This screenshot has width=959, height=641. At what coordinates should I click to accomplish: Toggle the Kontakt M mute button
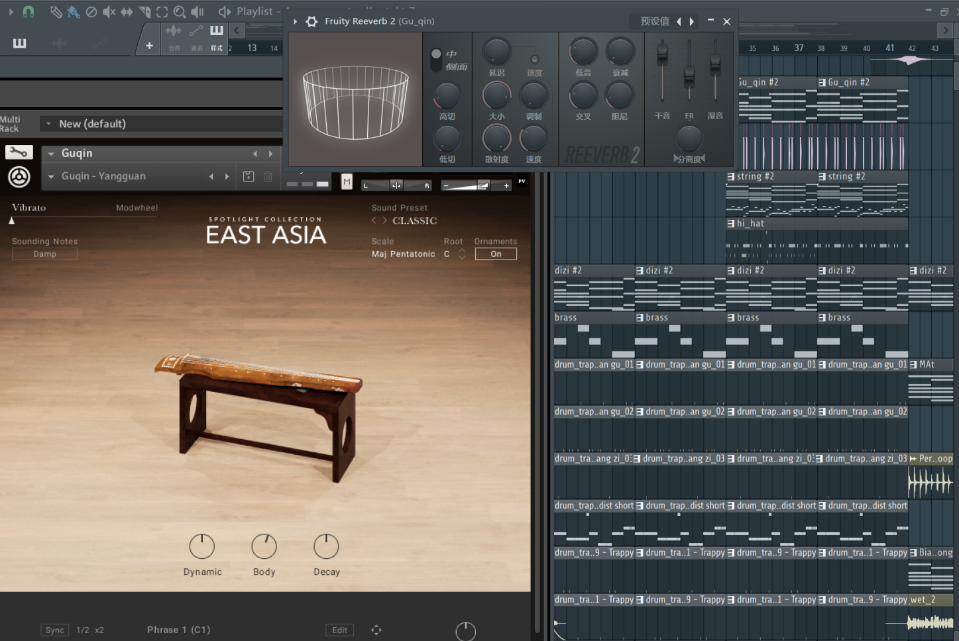(347, 182)
